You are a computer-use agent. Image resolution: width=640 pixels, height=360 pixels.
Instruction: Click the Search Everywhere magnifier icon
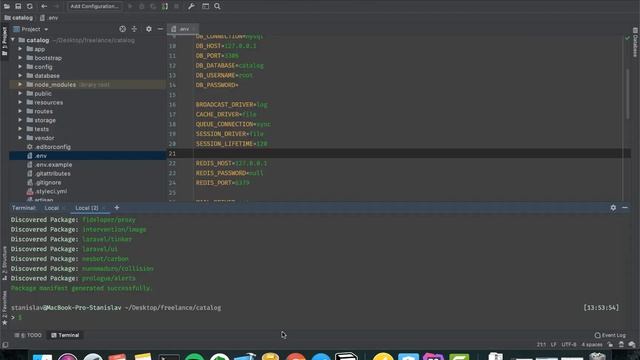tap(217, 6)
